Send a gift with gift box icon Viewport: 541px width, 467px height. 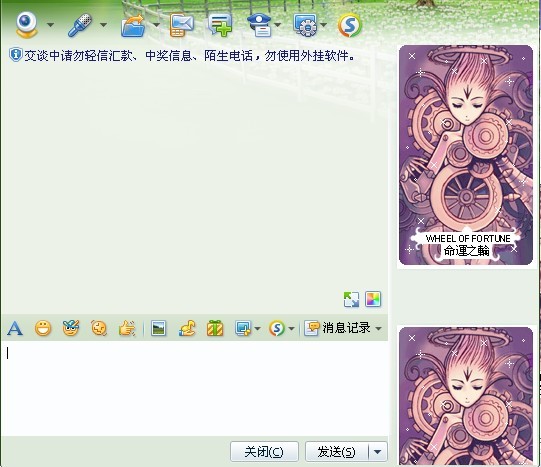[x=215, y=328]
